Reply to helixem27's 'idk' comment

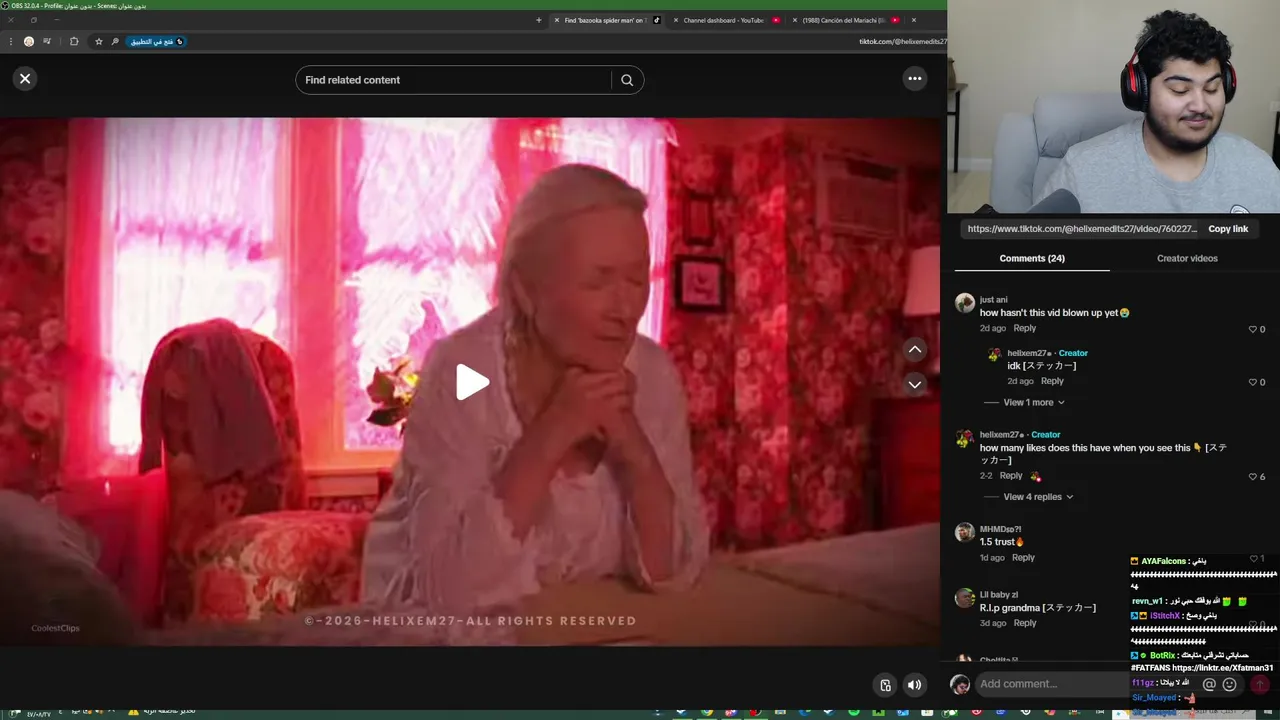coord(1052,381)
